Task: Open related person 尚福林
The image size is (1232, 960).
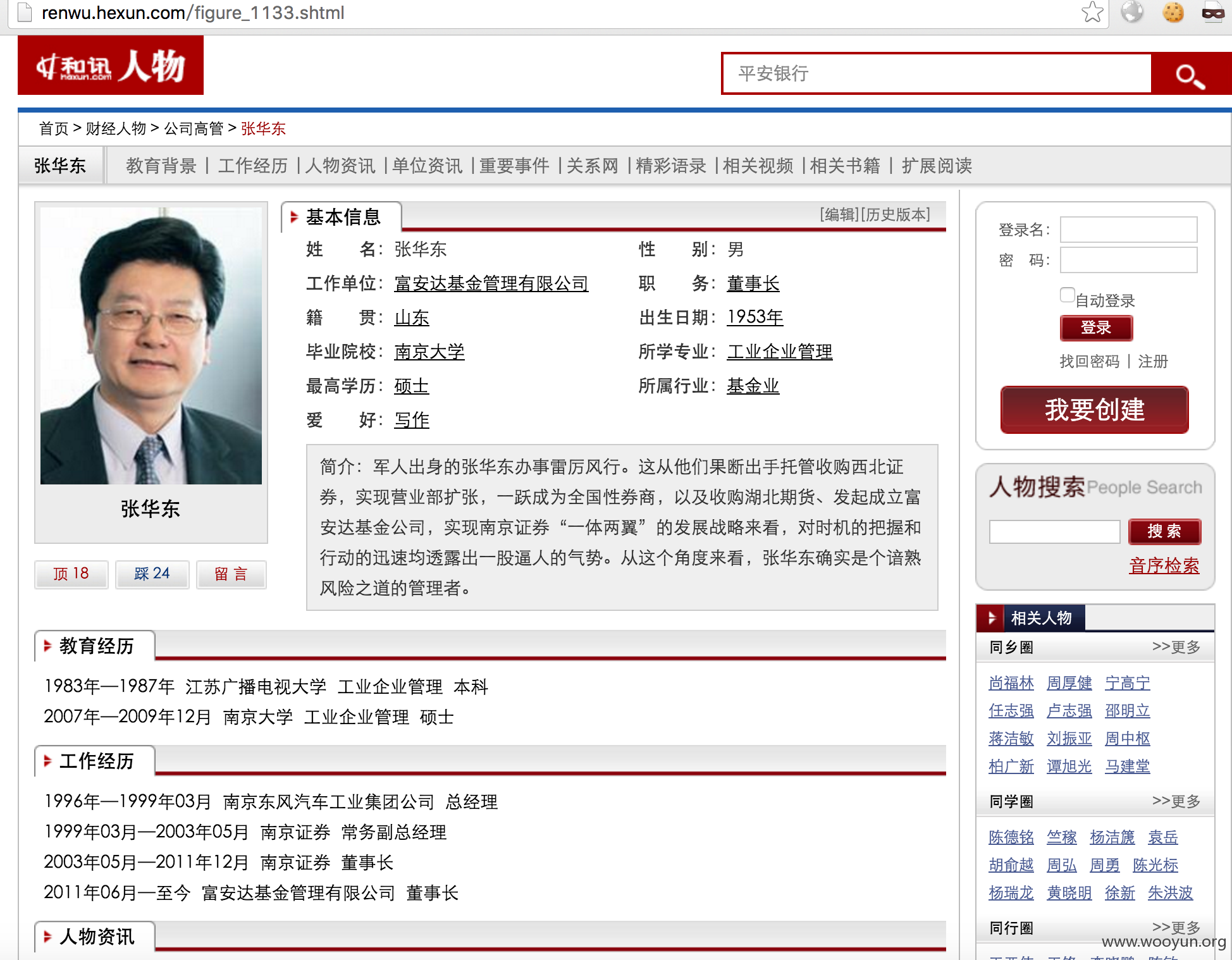Action: coord(1011,683)
